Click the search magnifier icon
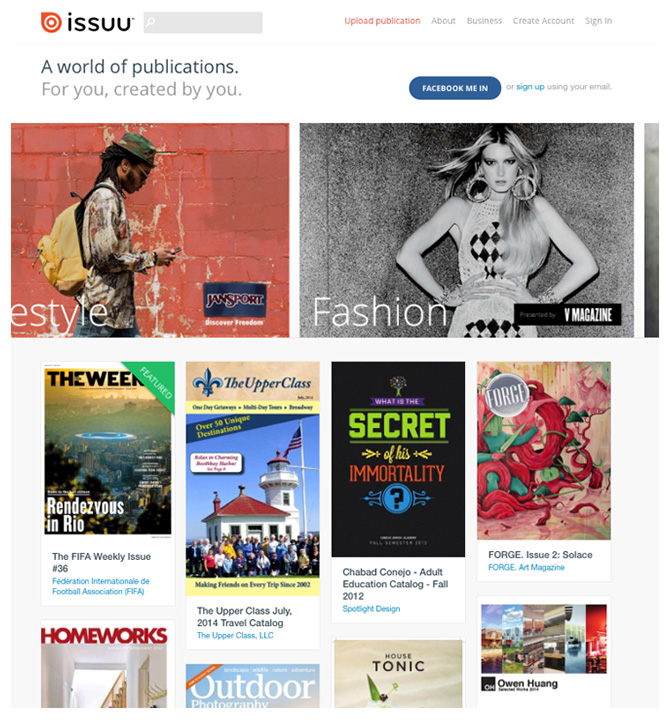The height and width of the screenshot is (720, 670). tap(151, 22)
